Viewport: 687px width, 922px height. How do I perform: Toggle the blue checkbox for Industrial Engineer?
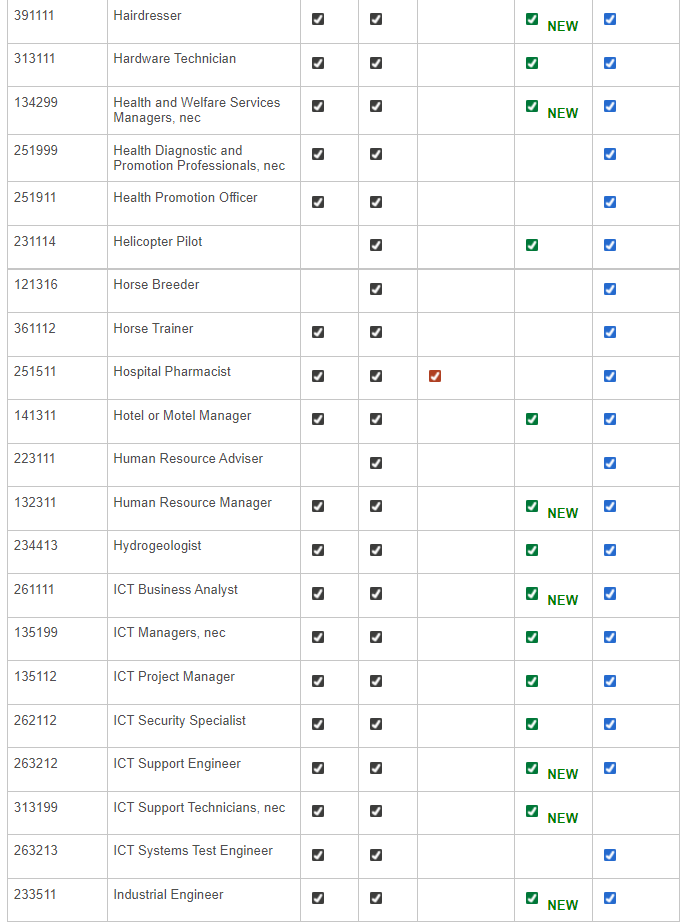tap(610, 898)
